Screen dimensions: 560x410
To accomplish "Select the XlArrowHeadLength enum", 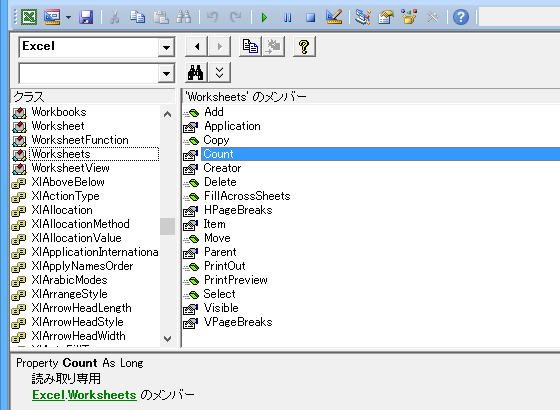I will pos(81,308).
